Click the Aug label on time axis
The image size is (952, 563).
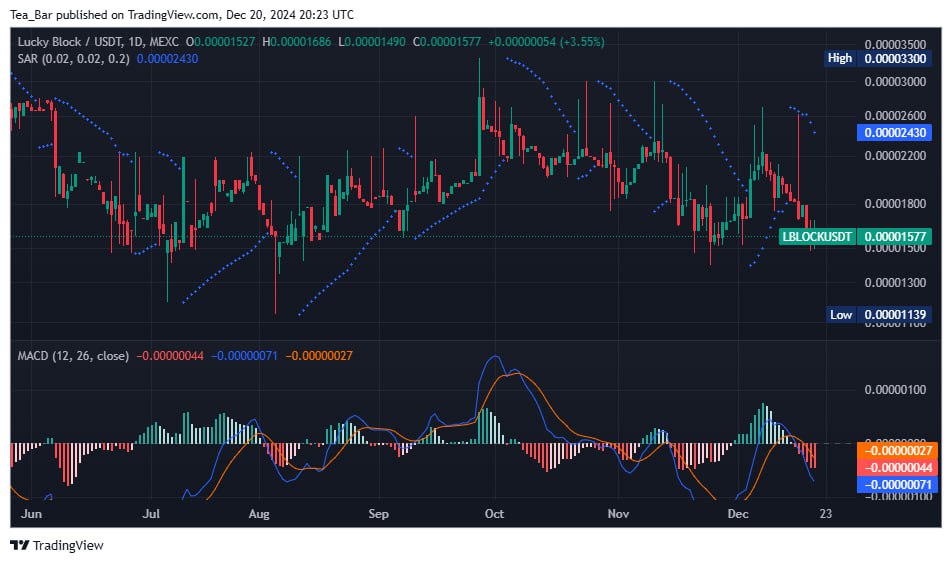(259, 514)
